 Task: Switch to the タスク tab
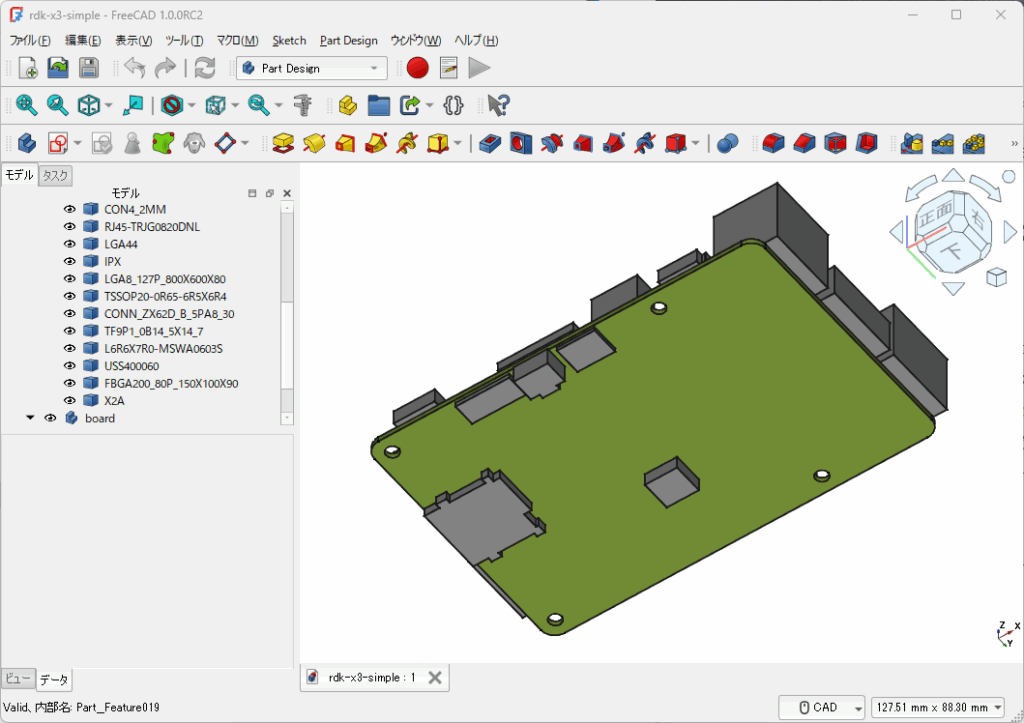56,175
